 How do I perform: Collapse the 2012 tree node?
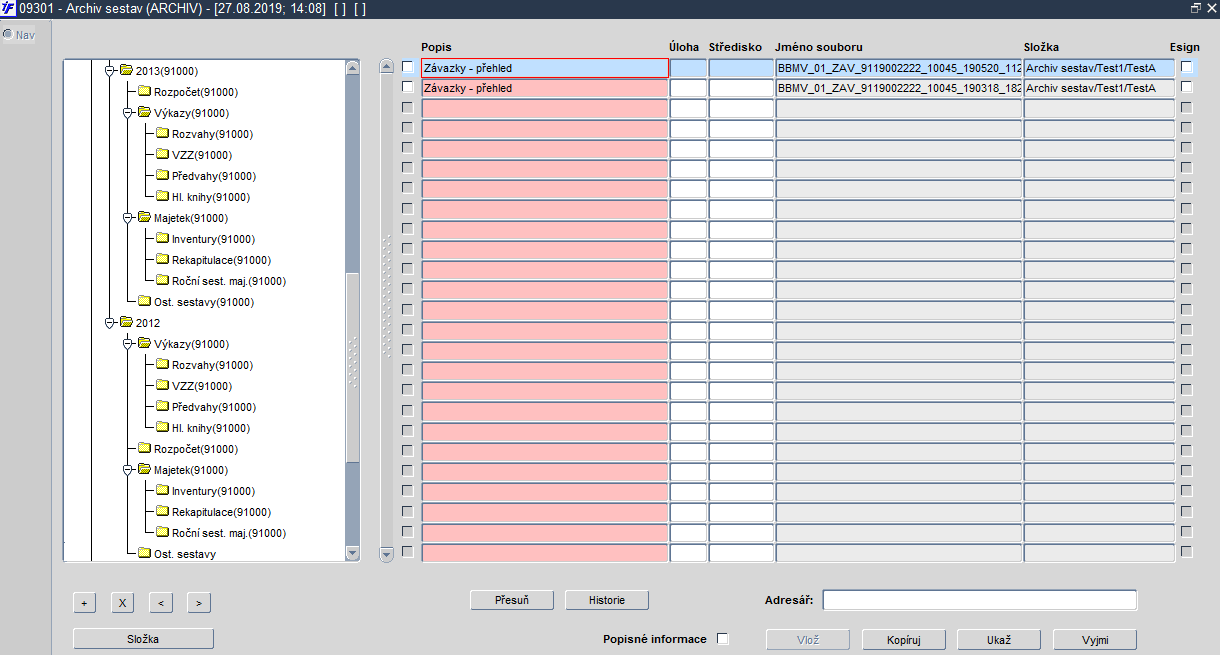point(110,322)
